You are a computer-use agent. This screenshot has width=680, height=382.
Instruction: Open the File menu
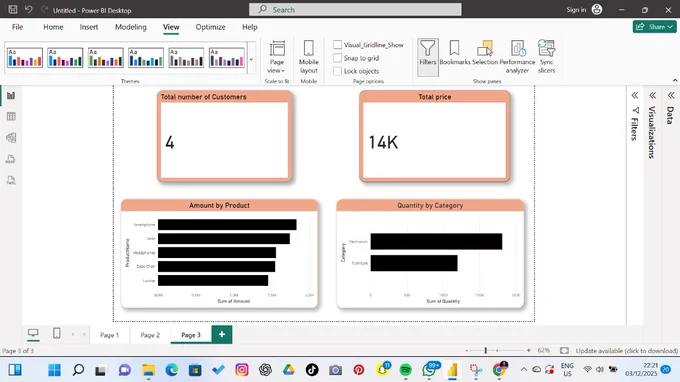click(x=17, y=27)
